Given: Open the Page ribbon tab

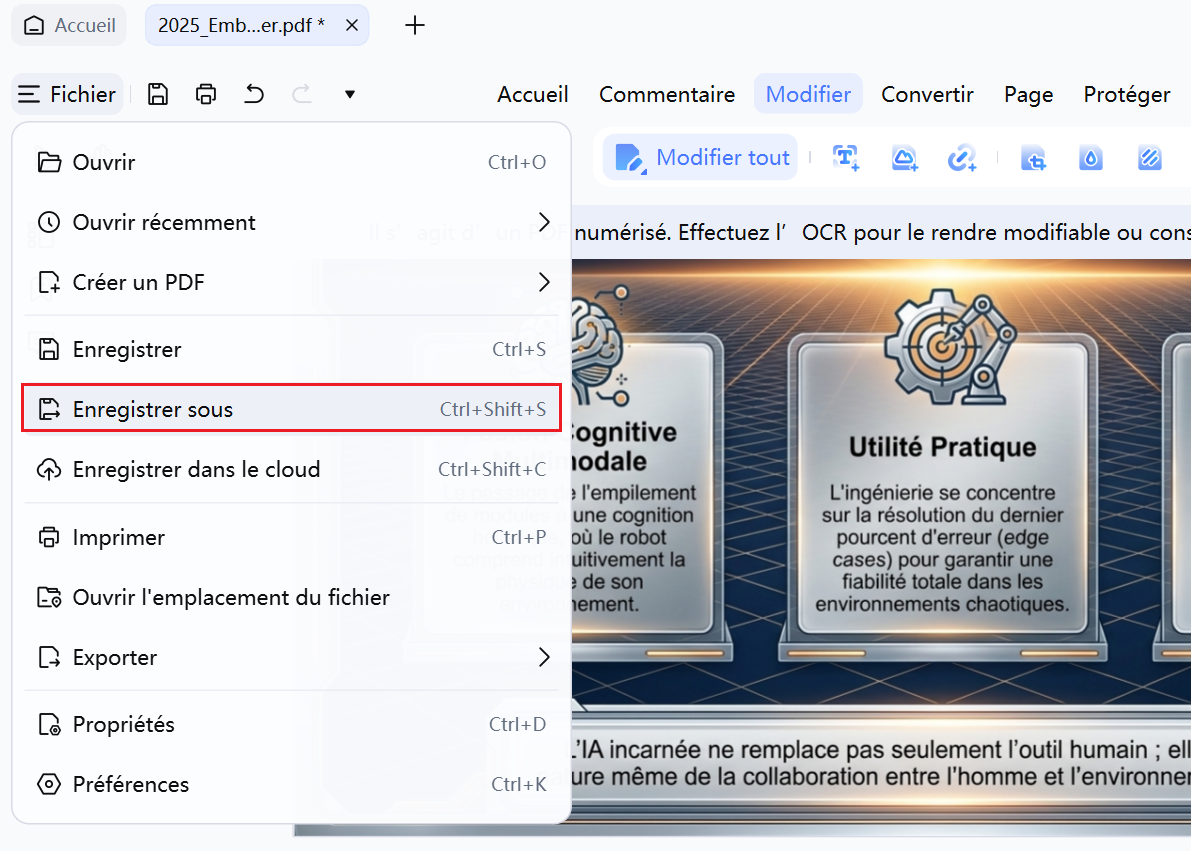Looking at the screenshot, I should pyautogui.click(x=1028, y=94).
